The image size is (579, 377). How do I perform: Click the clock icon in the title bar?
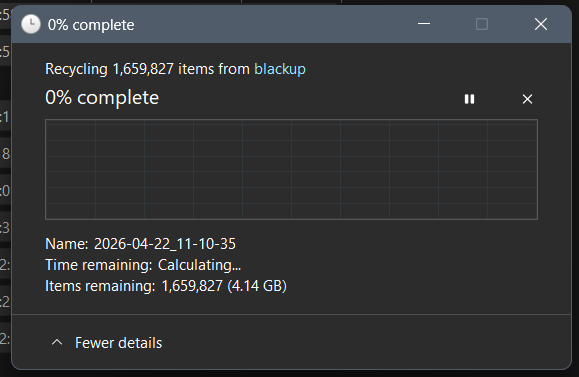pyautogui.click(x=31, y=24)
